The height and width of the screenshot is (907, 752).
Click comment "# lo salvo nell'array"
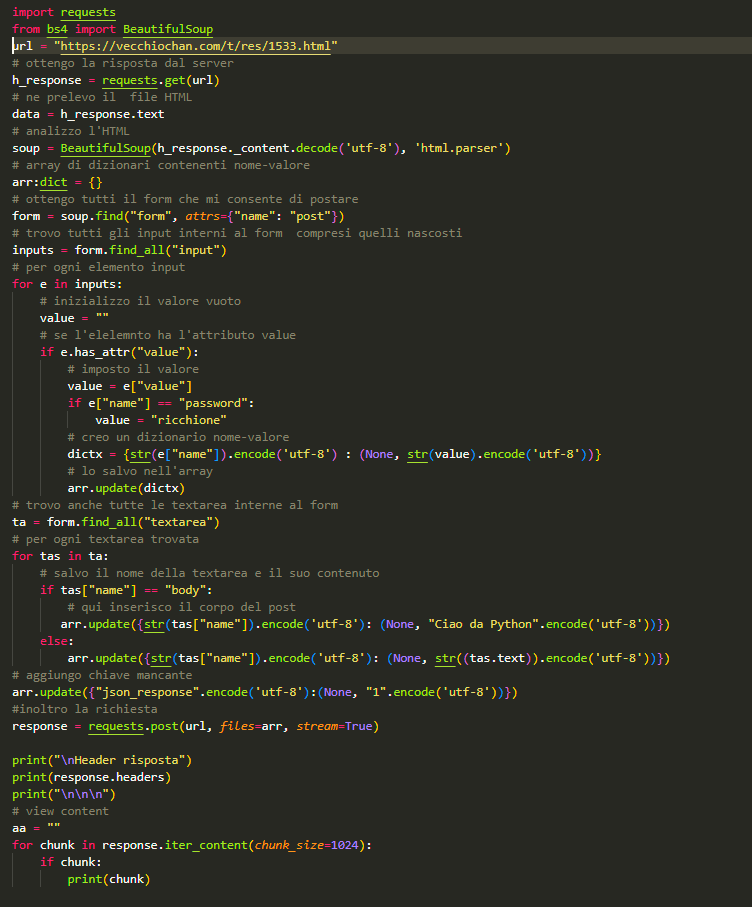click(140, 471)
